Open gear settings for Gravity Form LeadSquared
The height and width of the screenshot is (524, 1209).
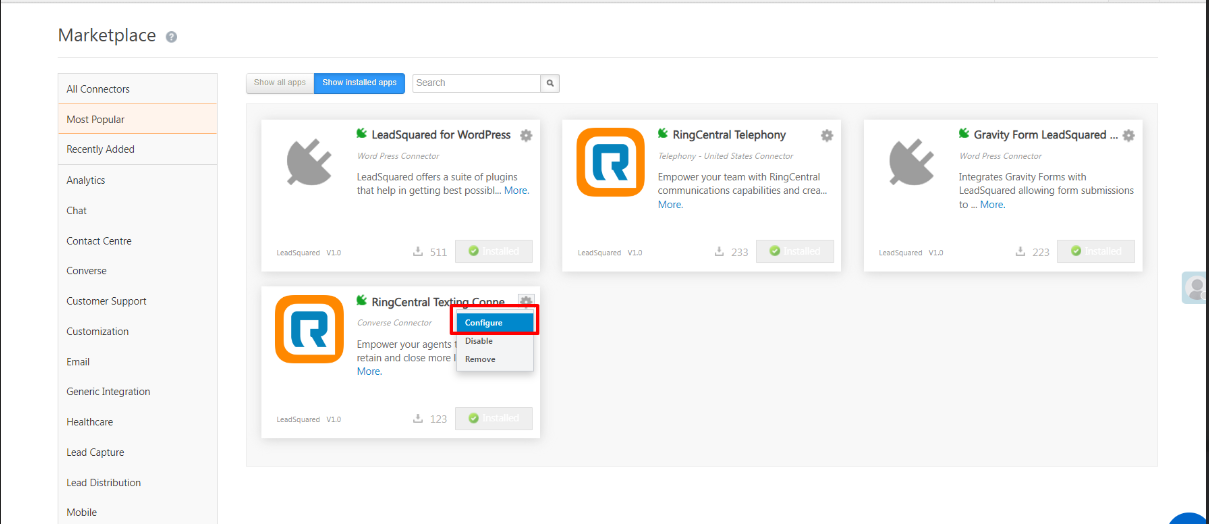[1128, 135]
